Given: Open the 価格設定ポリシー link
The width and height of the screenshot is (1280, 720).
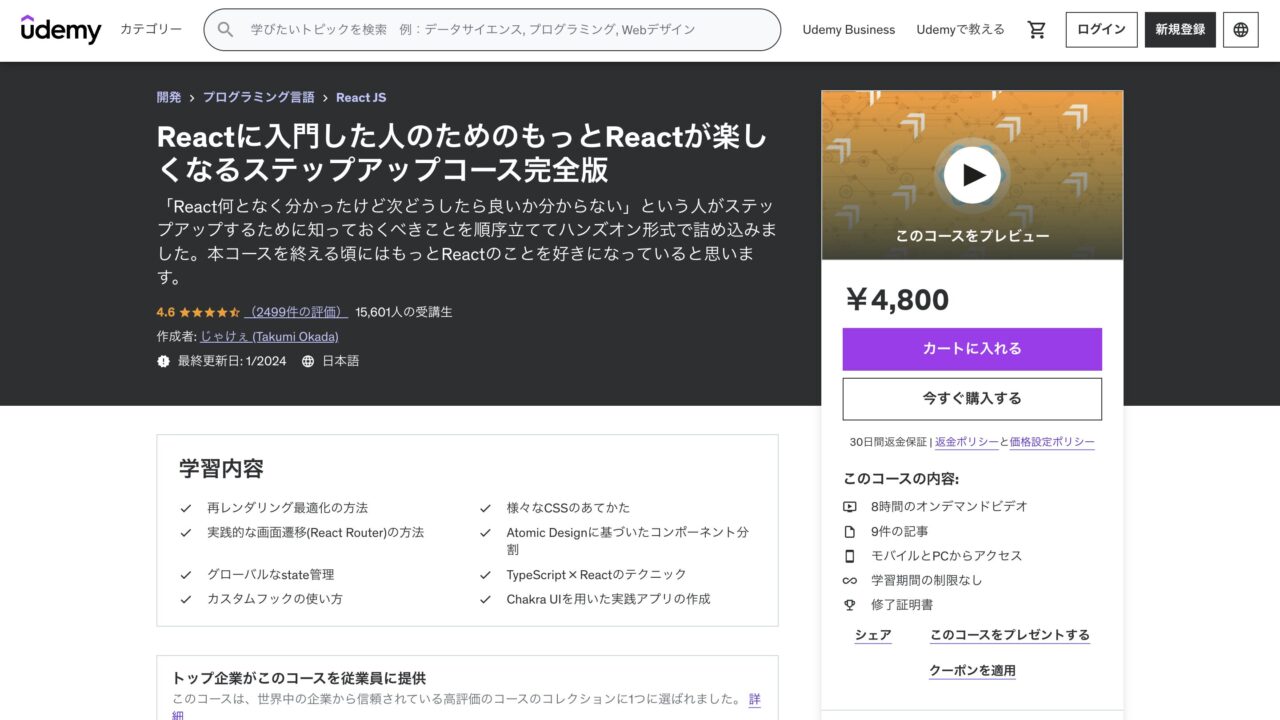Looking at the screenshot, I should click(x=1052, y=442).
